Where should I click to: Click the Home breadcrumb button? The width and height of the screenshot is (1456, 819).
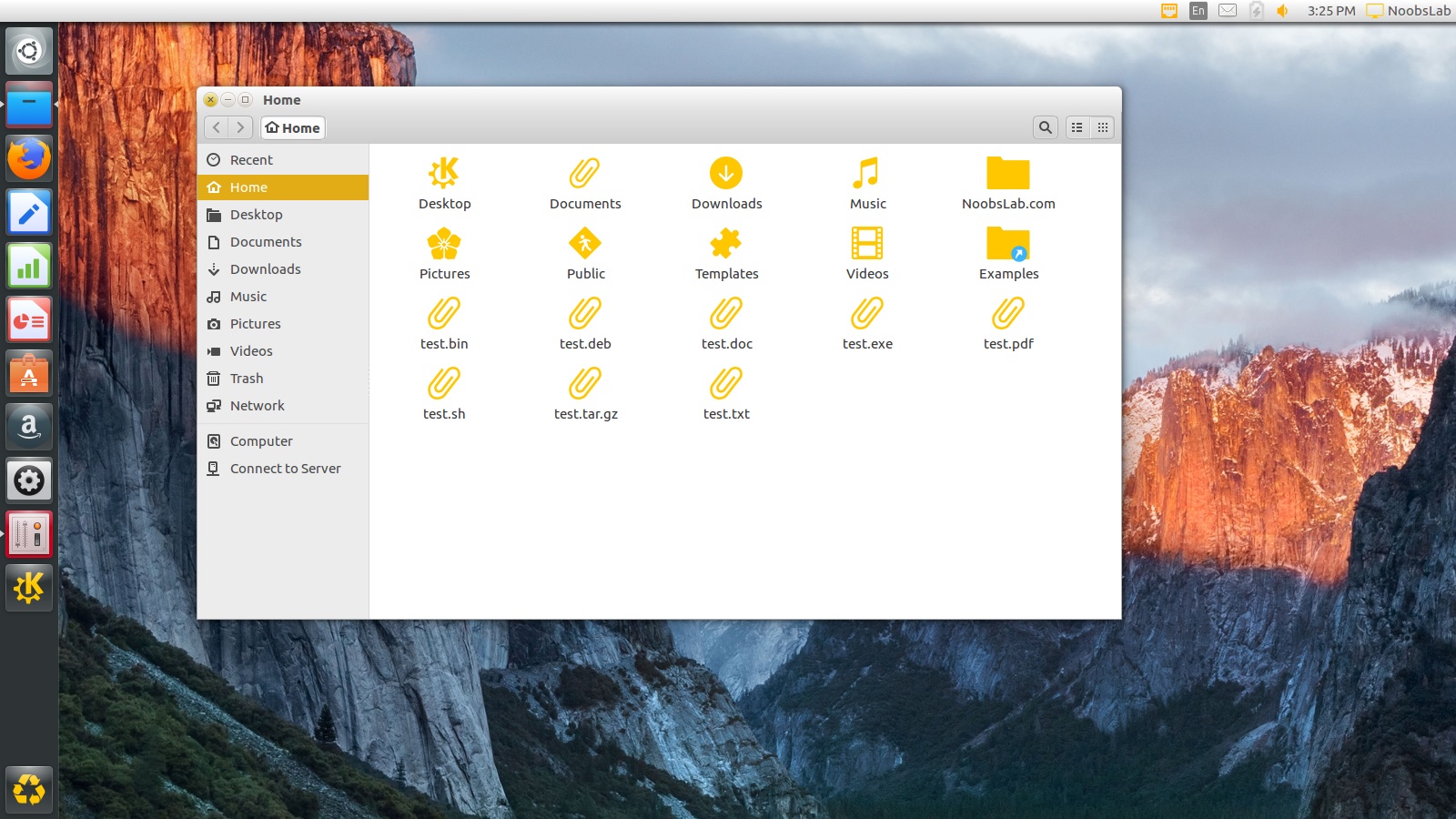pos(292,127)
